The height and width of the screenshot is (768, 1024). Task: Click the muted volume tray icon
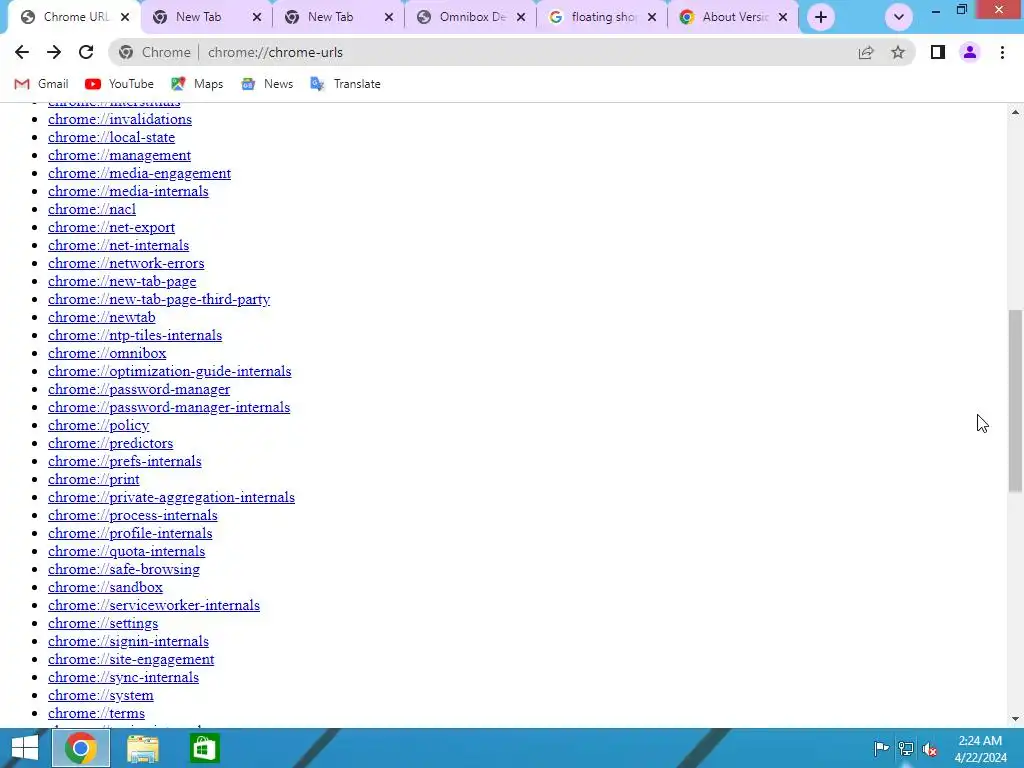[x=930, y=748]
